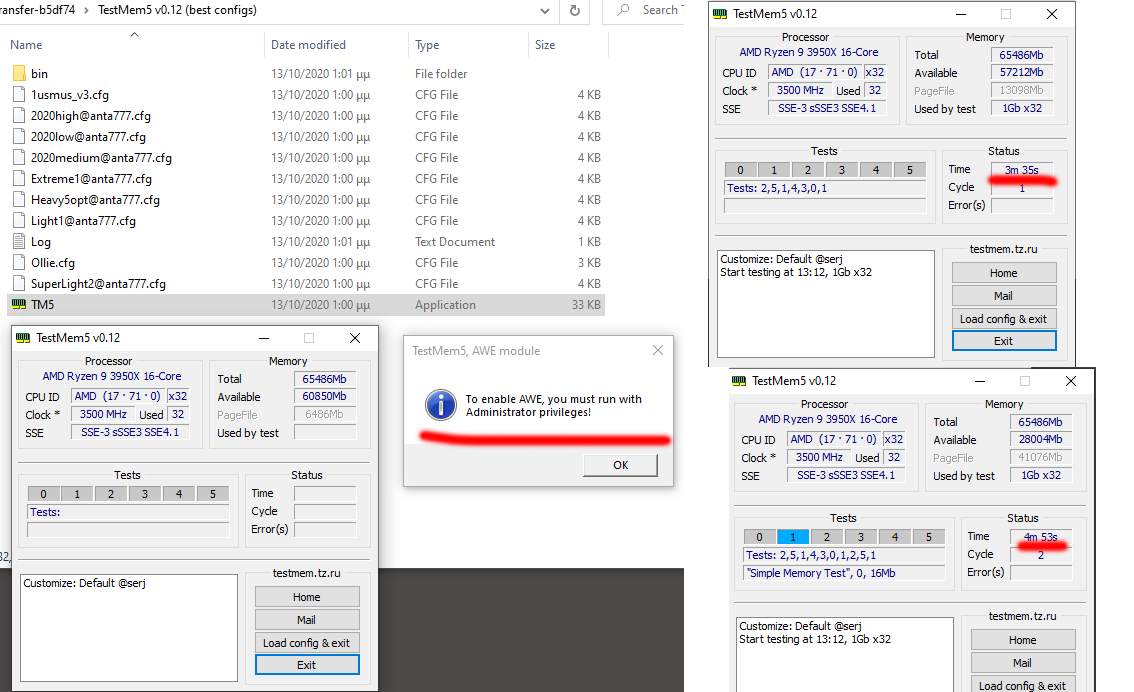Sort files by Name column

coord(26,44)
